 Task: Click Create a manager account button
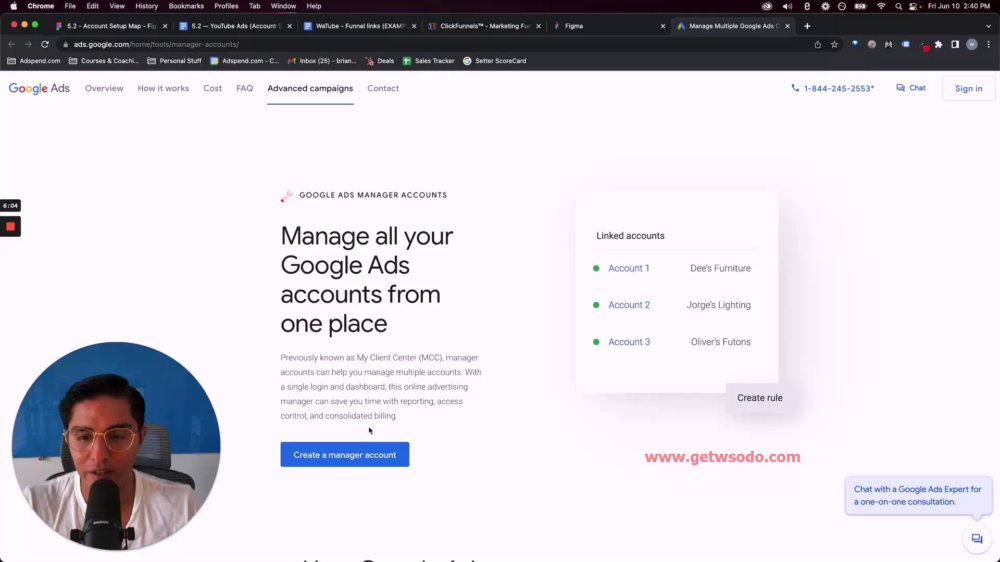pos(344,455)
